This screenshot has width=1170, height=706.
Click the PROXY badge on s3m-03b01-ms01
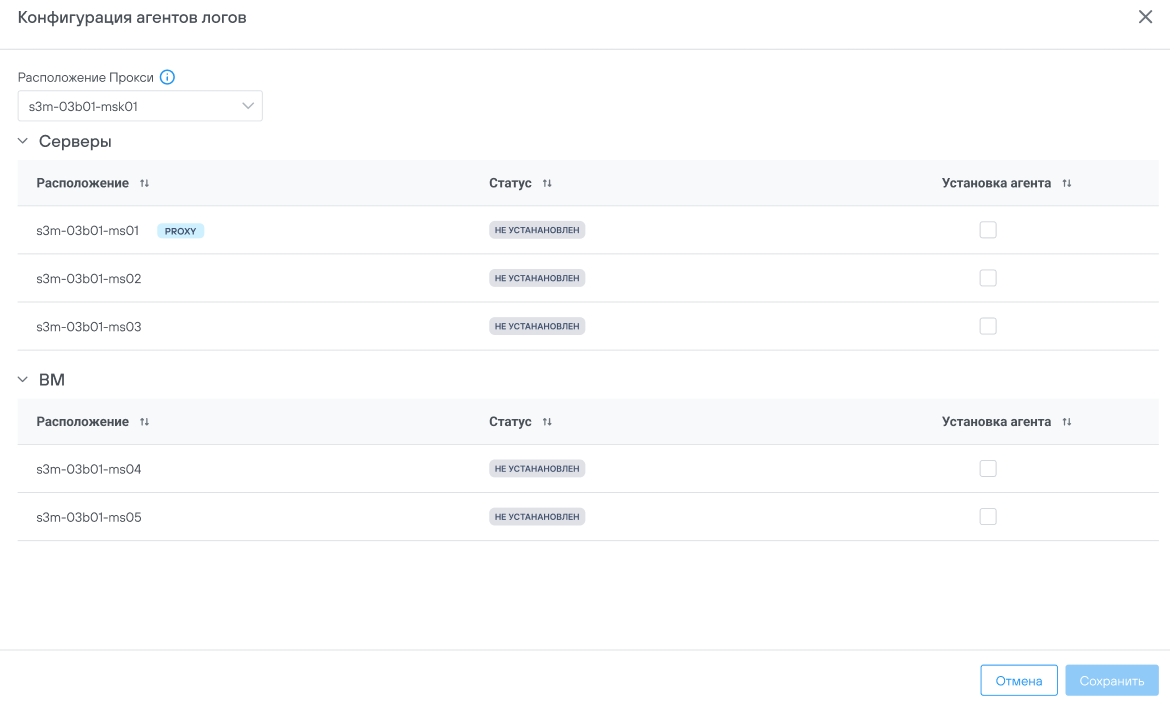pos(180,231)
